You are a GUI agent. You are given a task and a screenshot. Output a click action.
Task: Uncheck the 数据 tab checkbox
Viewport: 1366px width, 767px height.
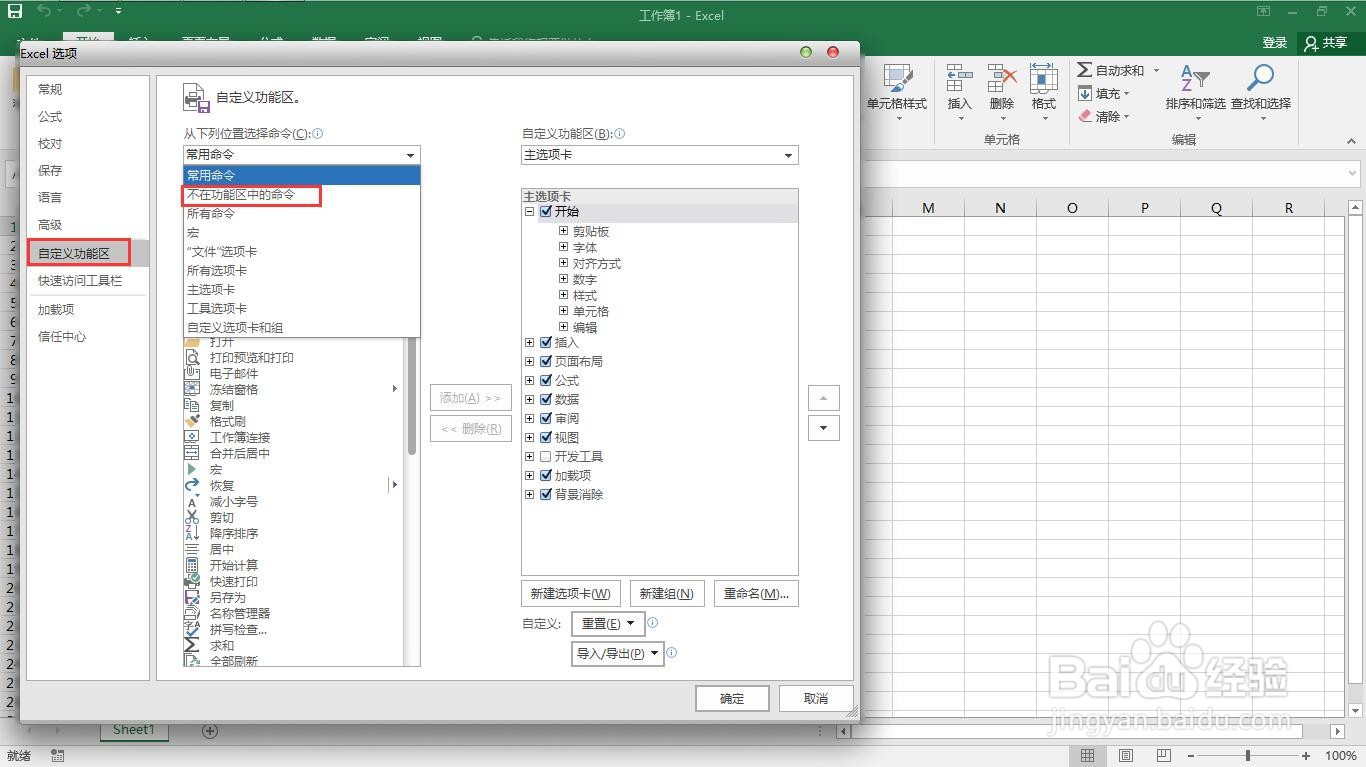[545, 399]
